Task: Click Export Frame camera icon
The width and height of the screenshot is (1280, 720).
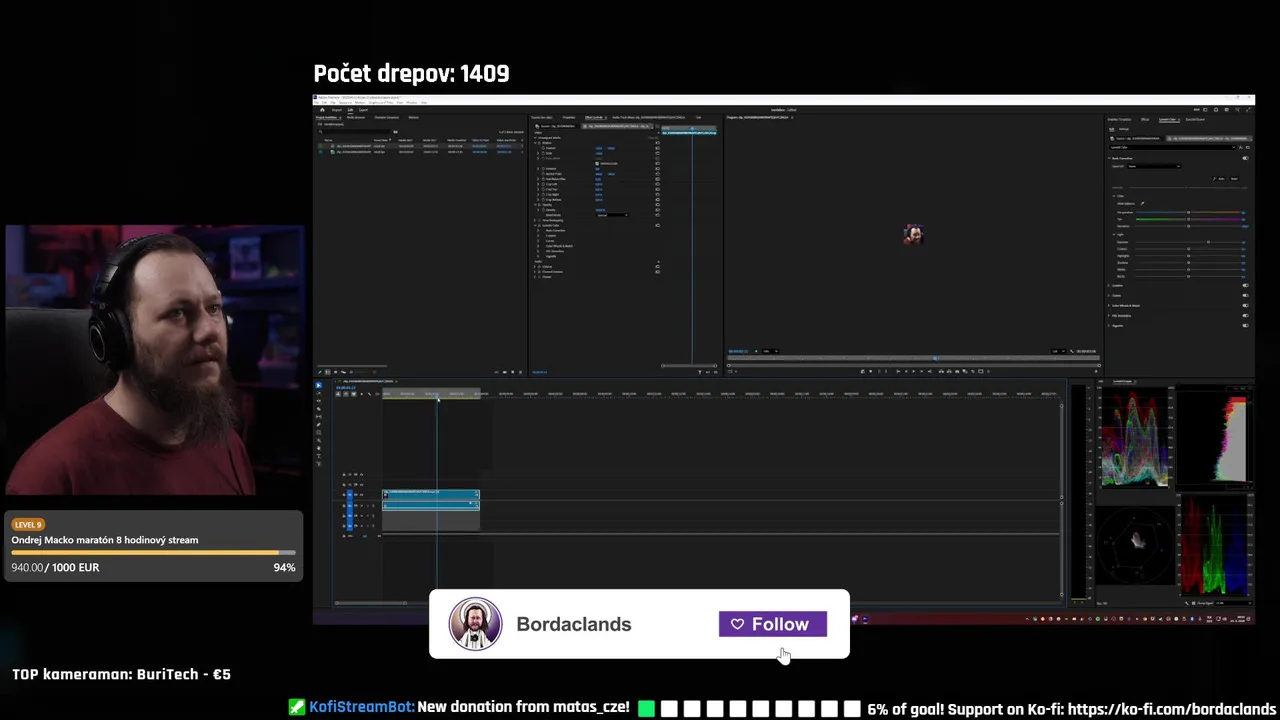Action: tap(957, 371)
